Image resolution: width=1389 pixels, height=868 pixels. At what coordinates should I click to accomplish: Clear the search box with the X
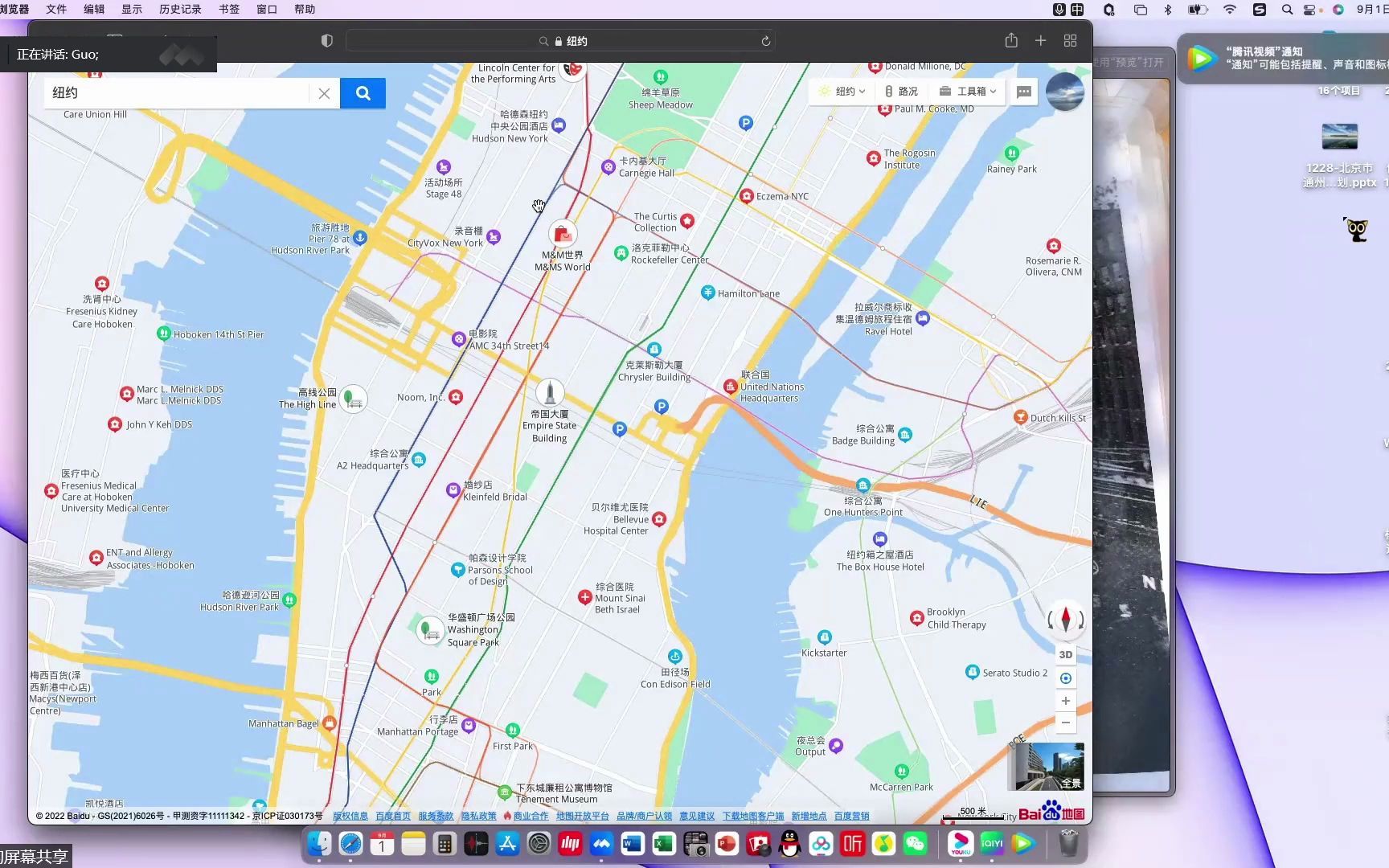tap(324, 93)
